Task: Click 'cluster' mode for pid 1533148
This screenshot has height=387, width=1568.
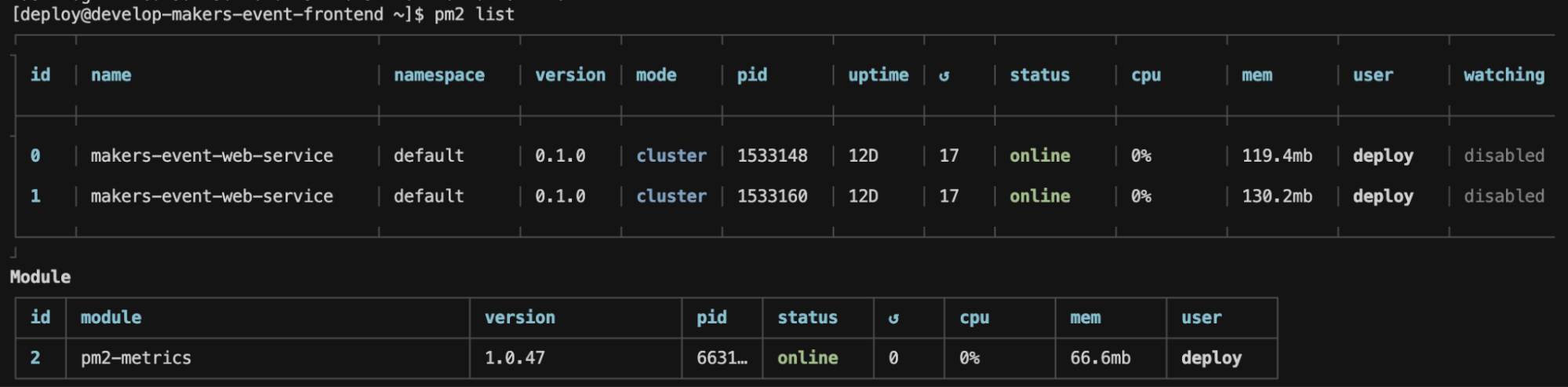Action: (x=671, y=156)
